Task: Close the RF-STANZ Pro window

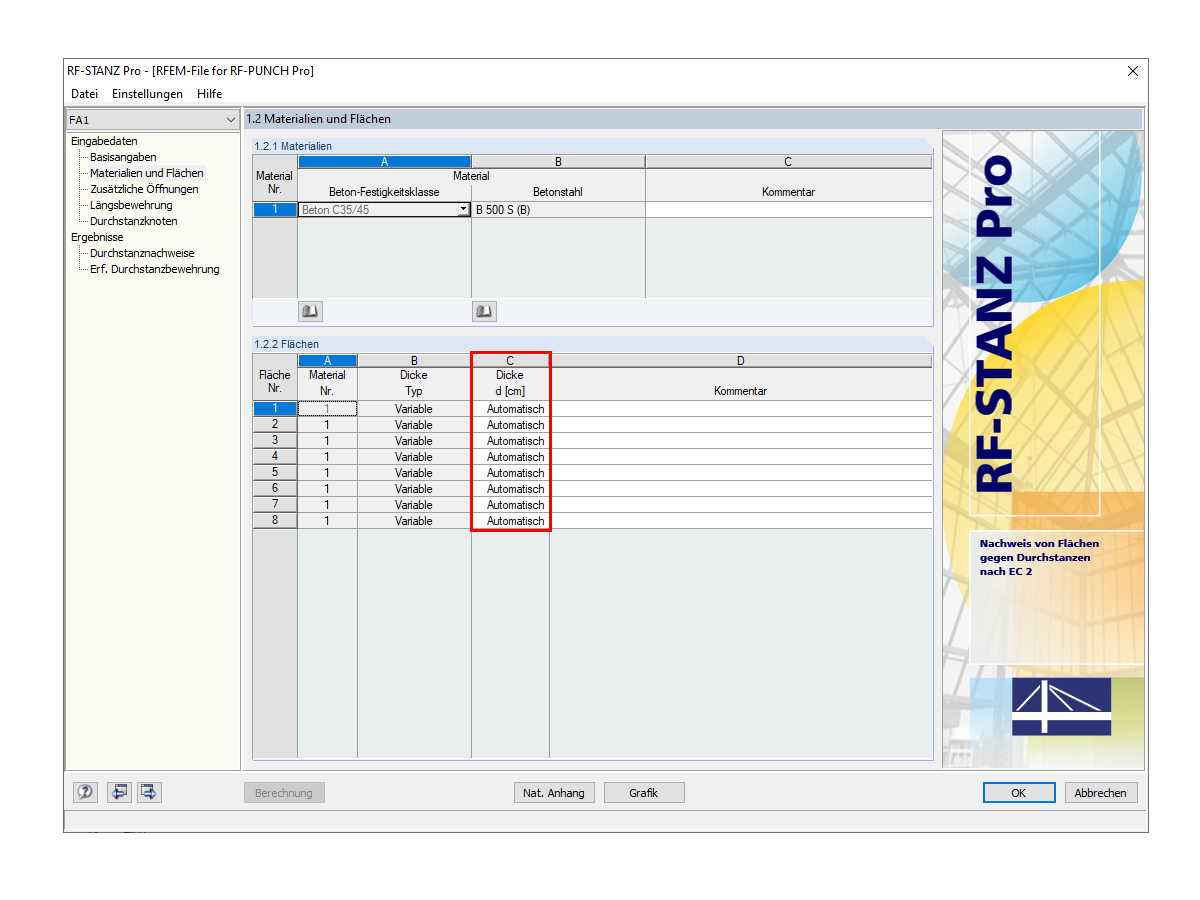Action: (1132, 71)
